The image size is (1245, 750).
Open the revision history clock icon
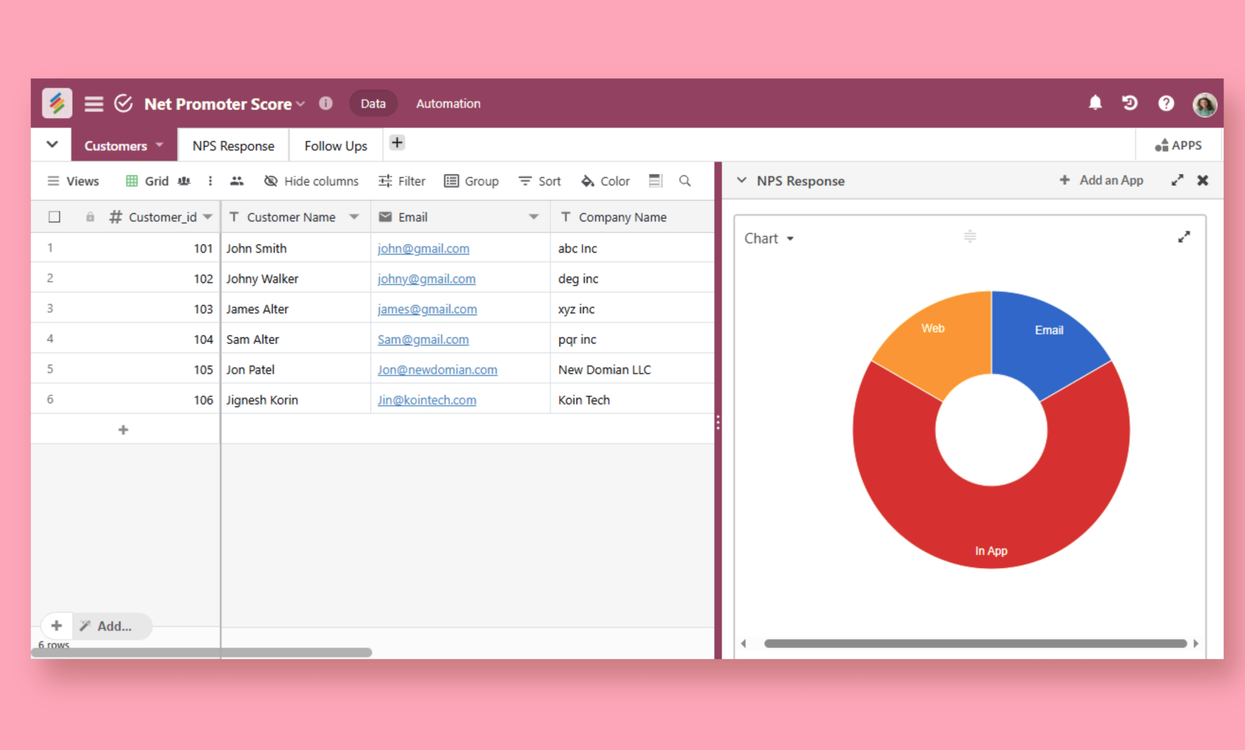(1130, 103)
